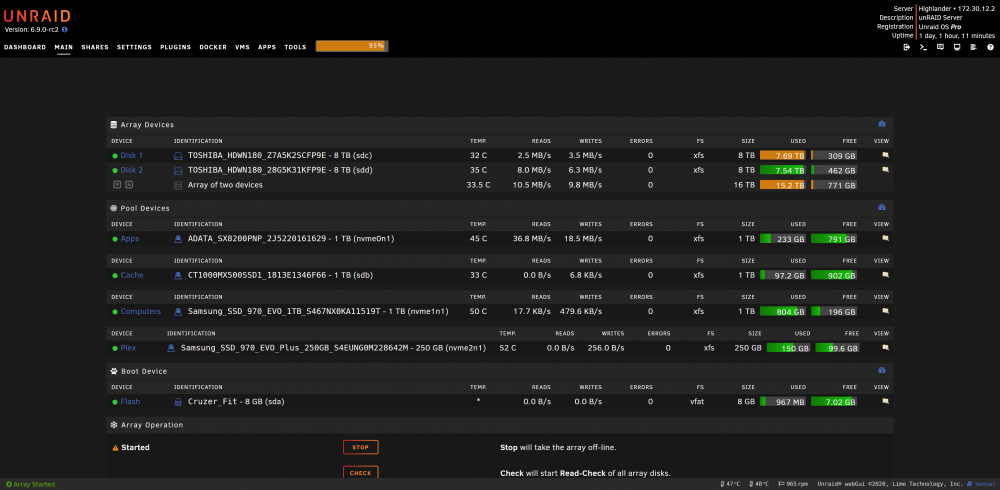Viewport: 1000px width, 490px height.
Task: Click the disk icon beside TOSHIBA Z7A5K2SCFP9E
Action: (179, 155)
